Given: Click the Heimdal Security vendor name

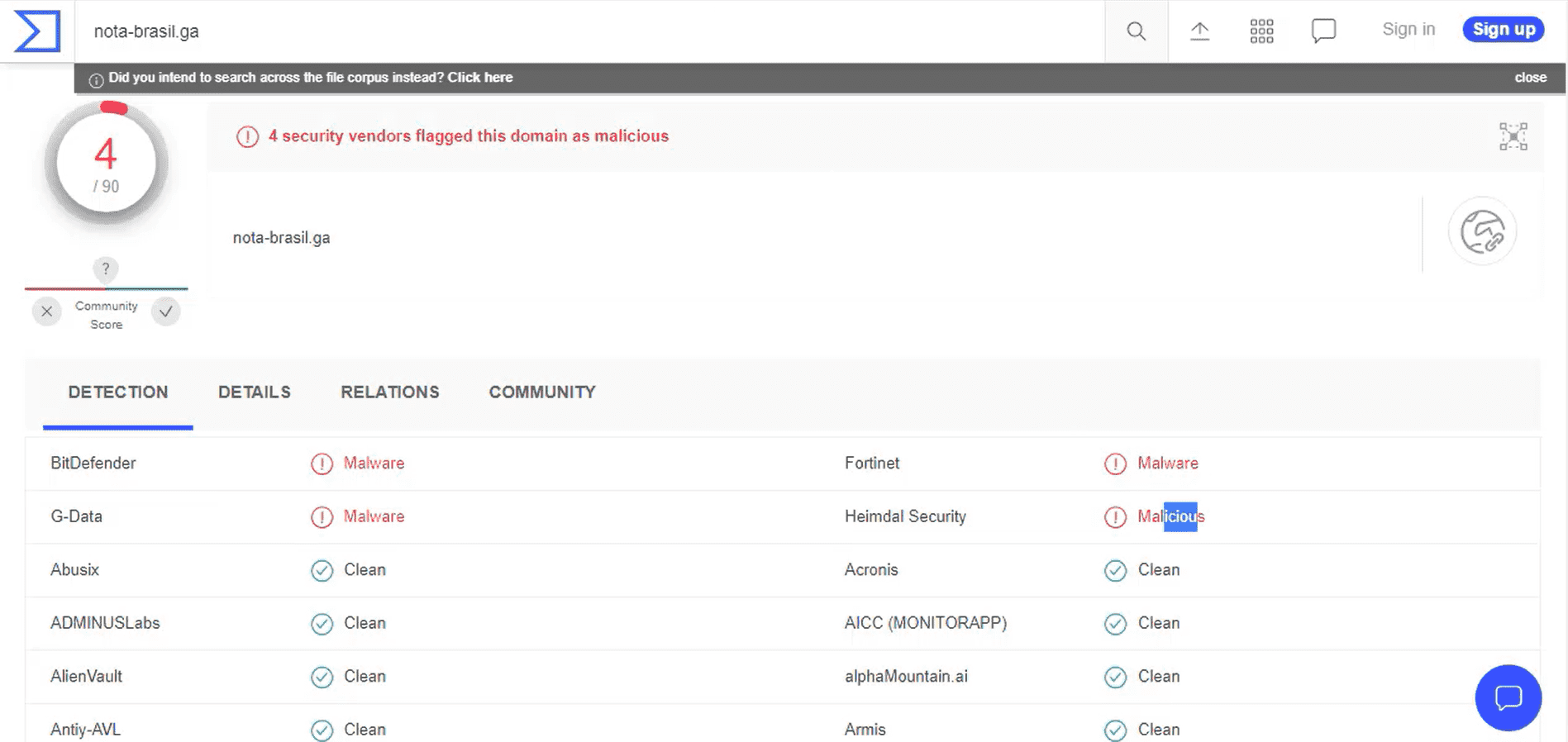Looking at the screenshot, I should coord(905,516).
